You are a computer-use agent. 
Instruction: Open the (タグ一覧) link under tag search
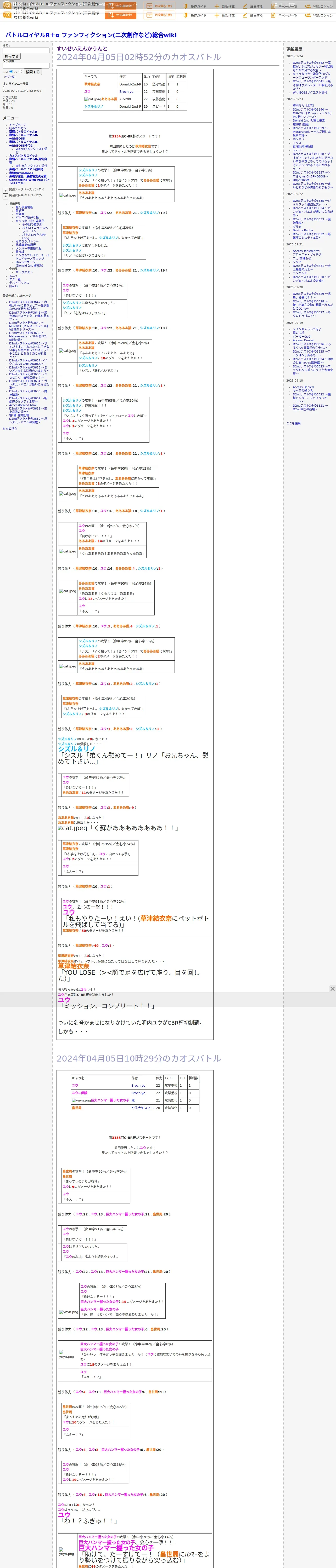[10, 77]
